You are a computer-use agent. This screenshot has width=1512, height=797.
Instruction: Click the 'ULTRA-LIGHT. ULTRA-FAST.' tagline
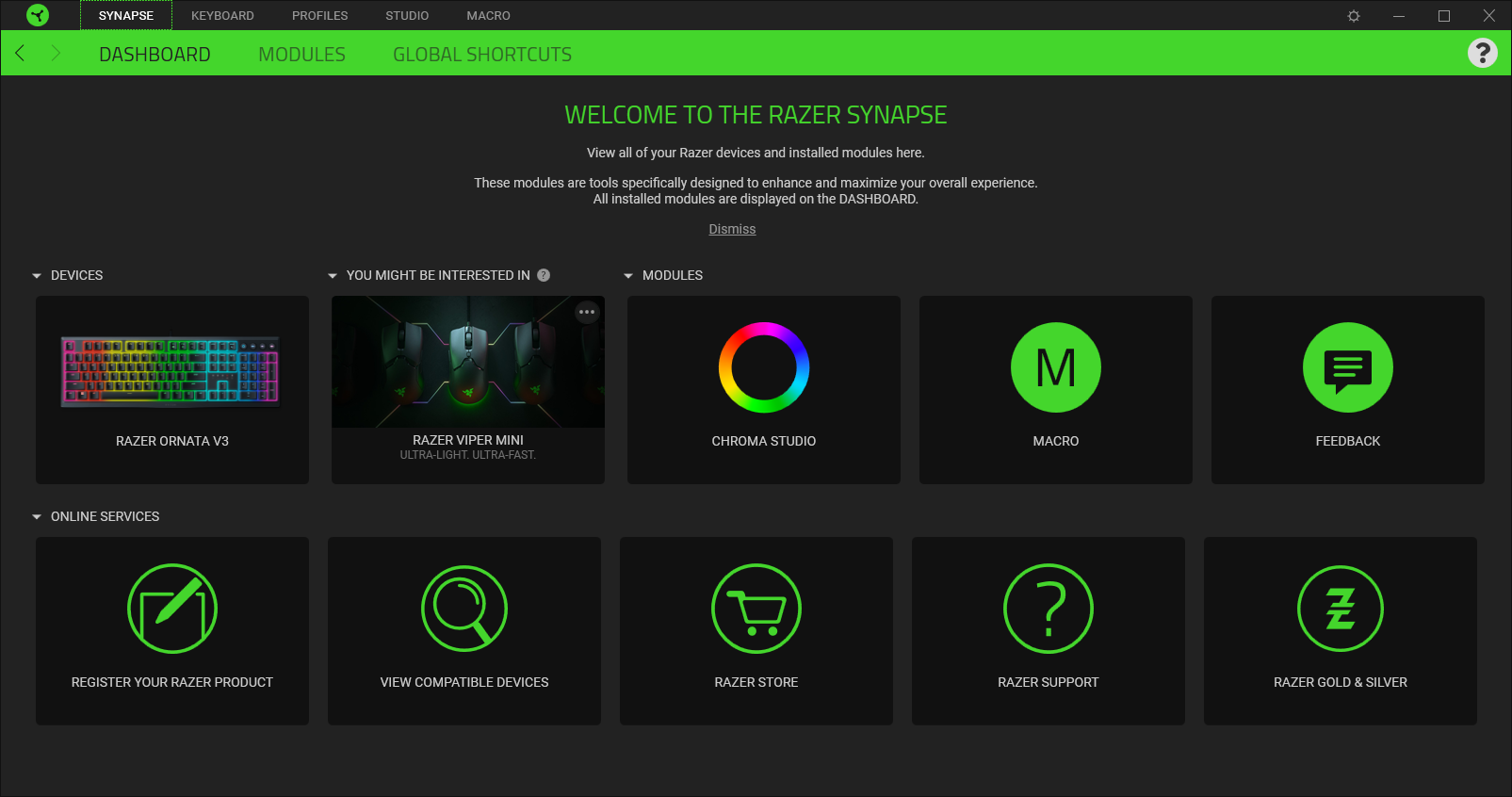tap(468, 455)
